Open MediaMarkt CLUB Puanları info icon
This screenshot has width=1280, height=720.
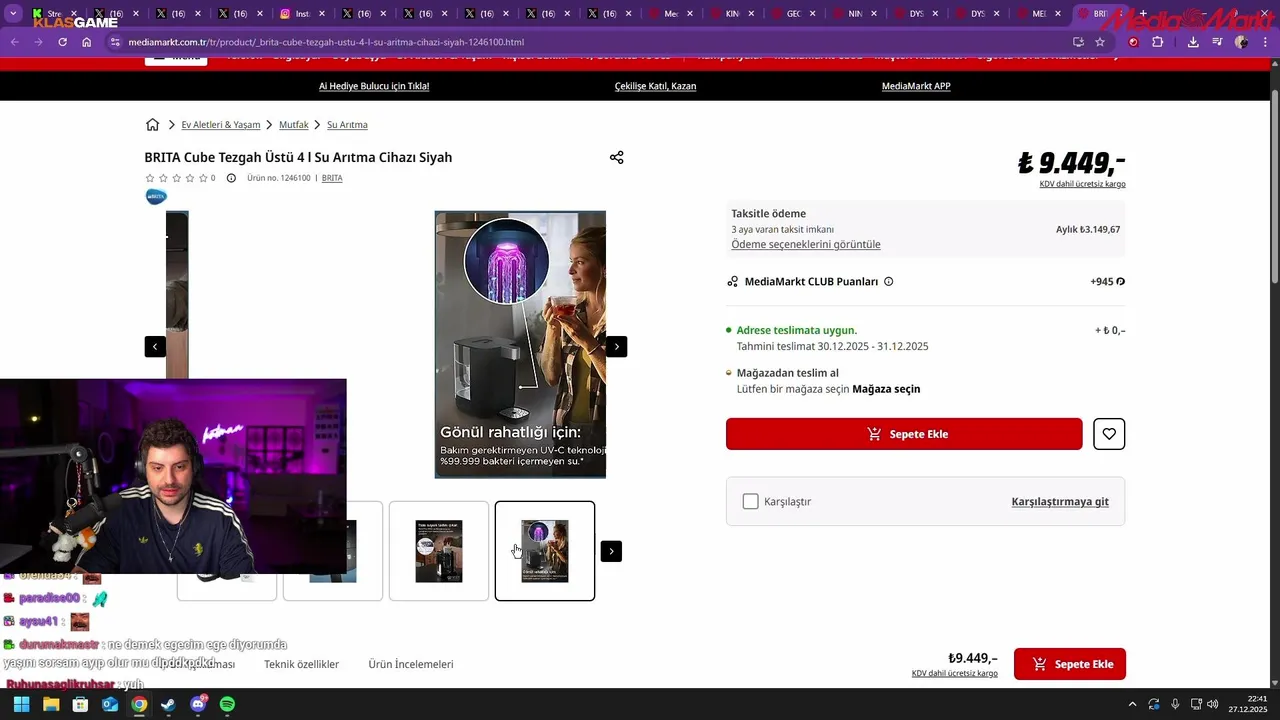(888, 282)
